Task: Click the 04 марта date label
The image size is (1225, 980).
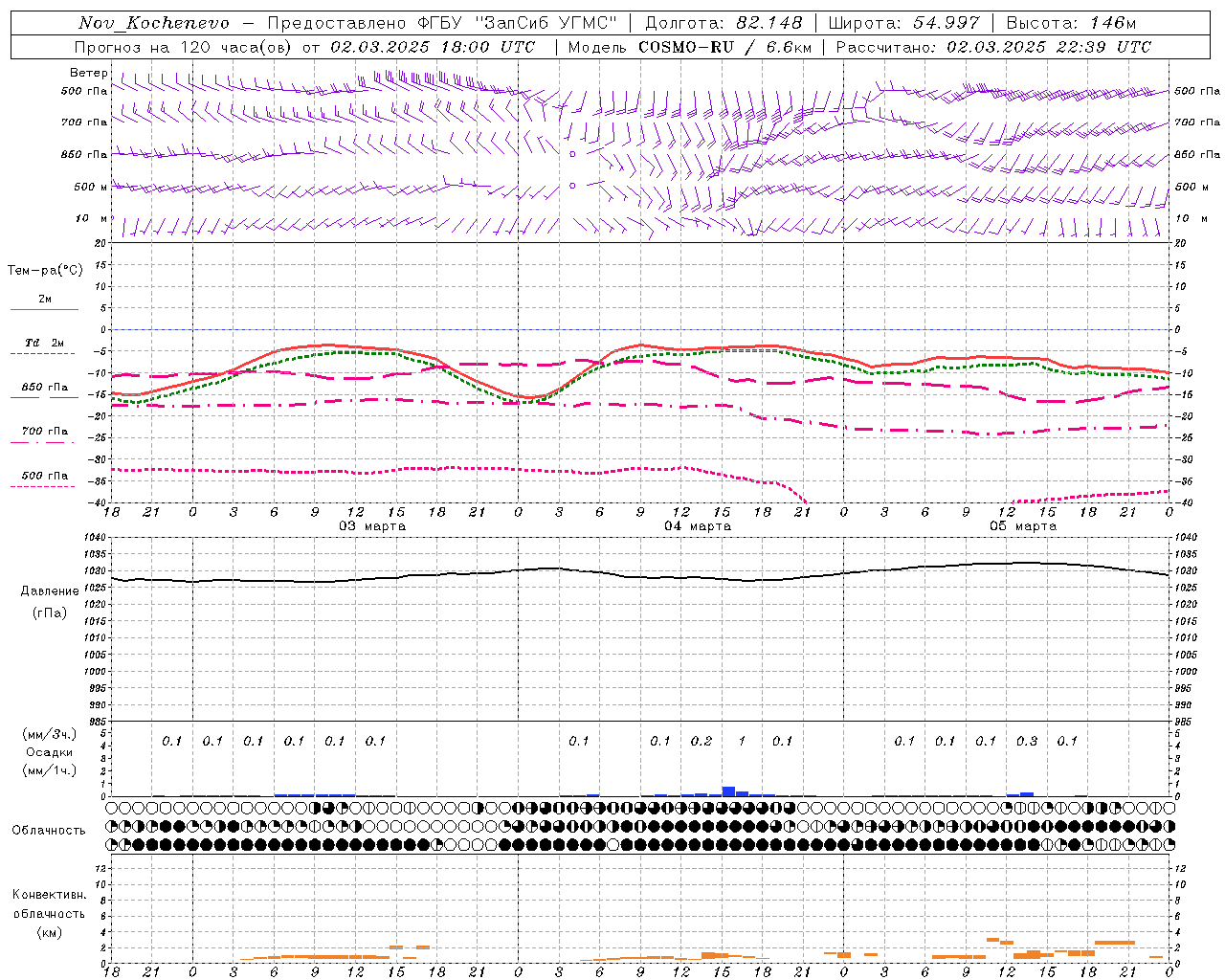Action: coord(698,526)
